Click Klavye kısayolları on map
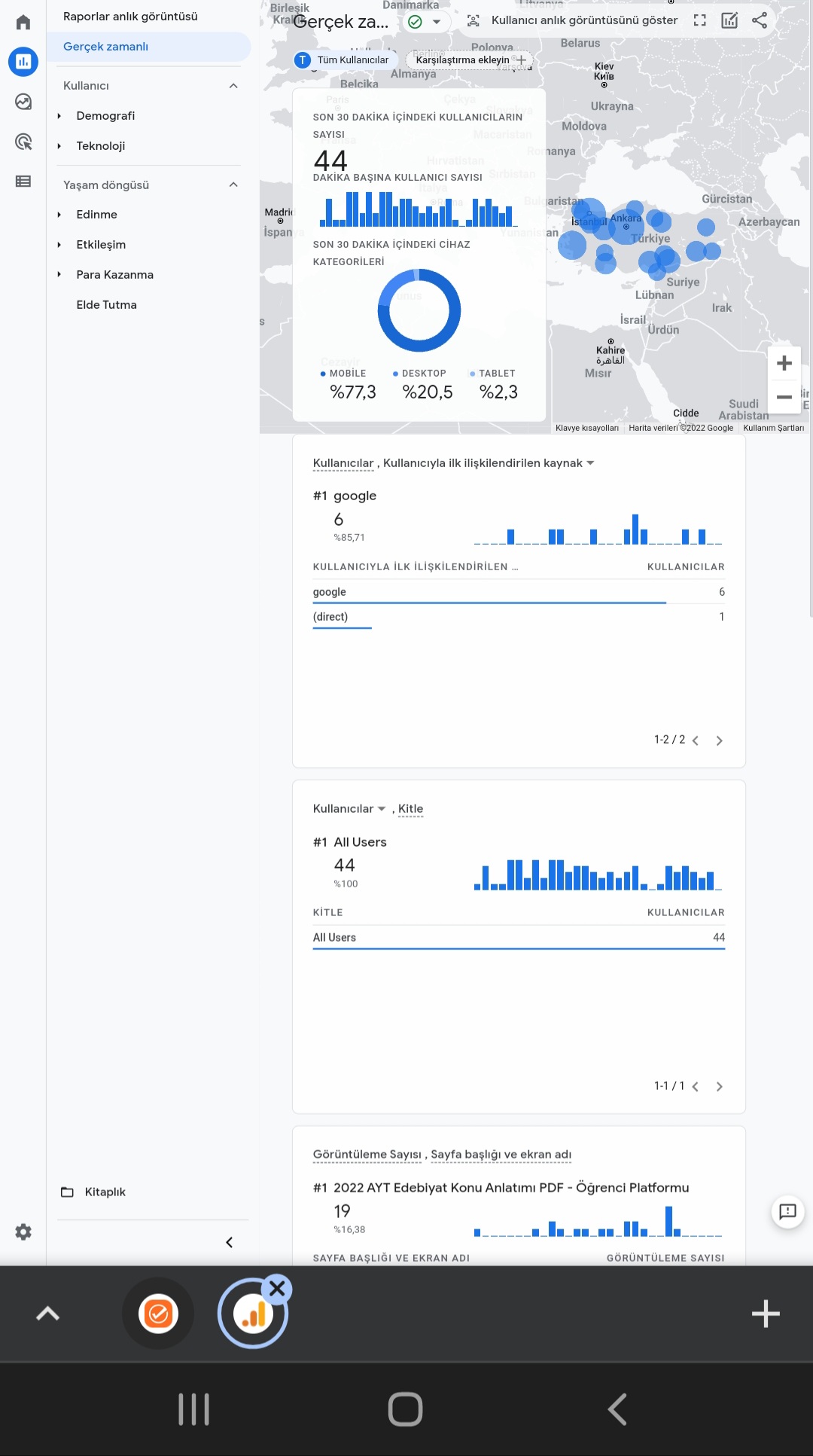 (587, 428)
